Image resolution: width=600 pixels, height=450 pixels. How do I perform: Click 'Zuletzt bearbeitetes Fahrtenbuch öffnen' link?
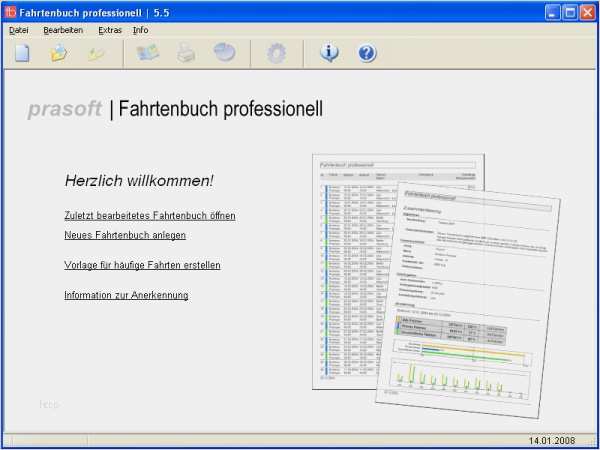click(150, 216)
